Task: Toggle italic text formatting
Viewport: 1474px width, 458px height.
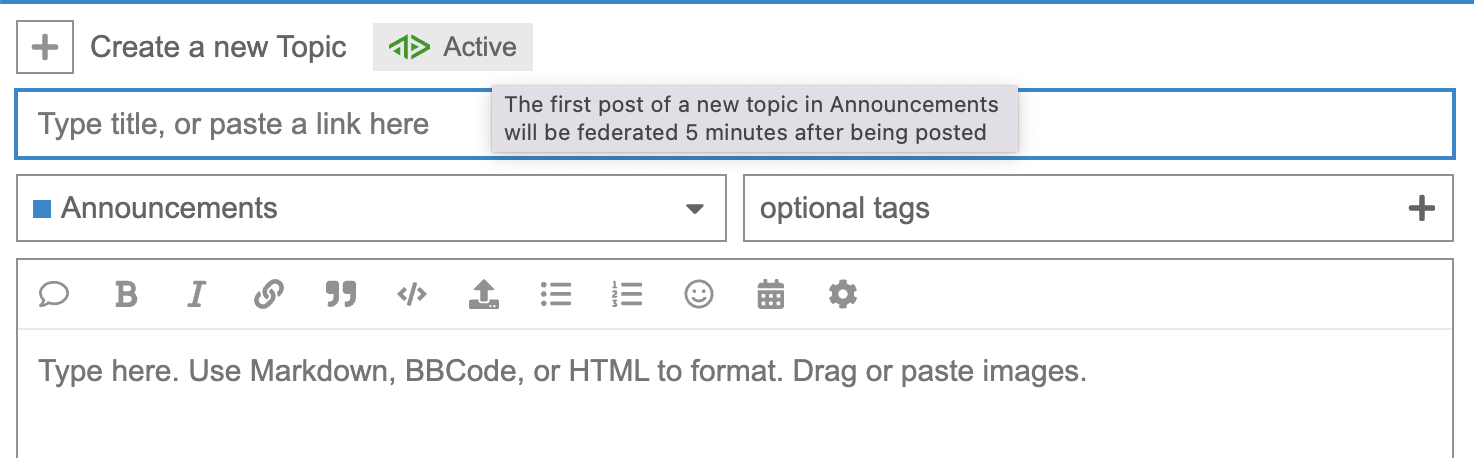Action: pyautogui.click(x=197, y=294)
